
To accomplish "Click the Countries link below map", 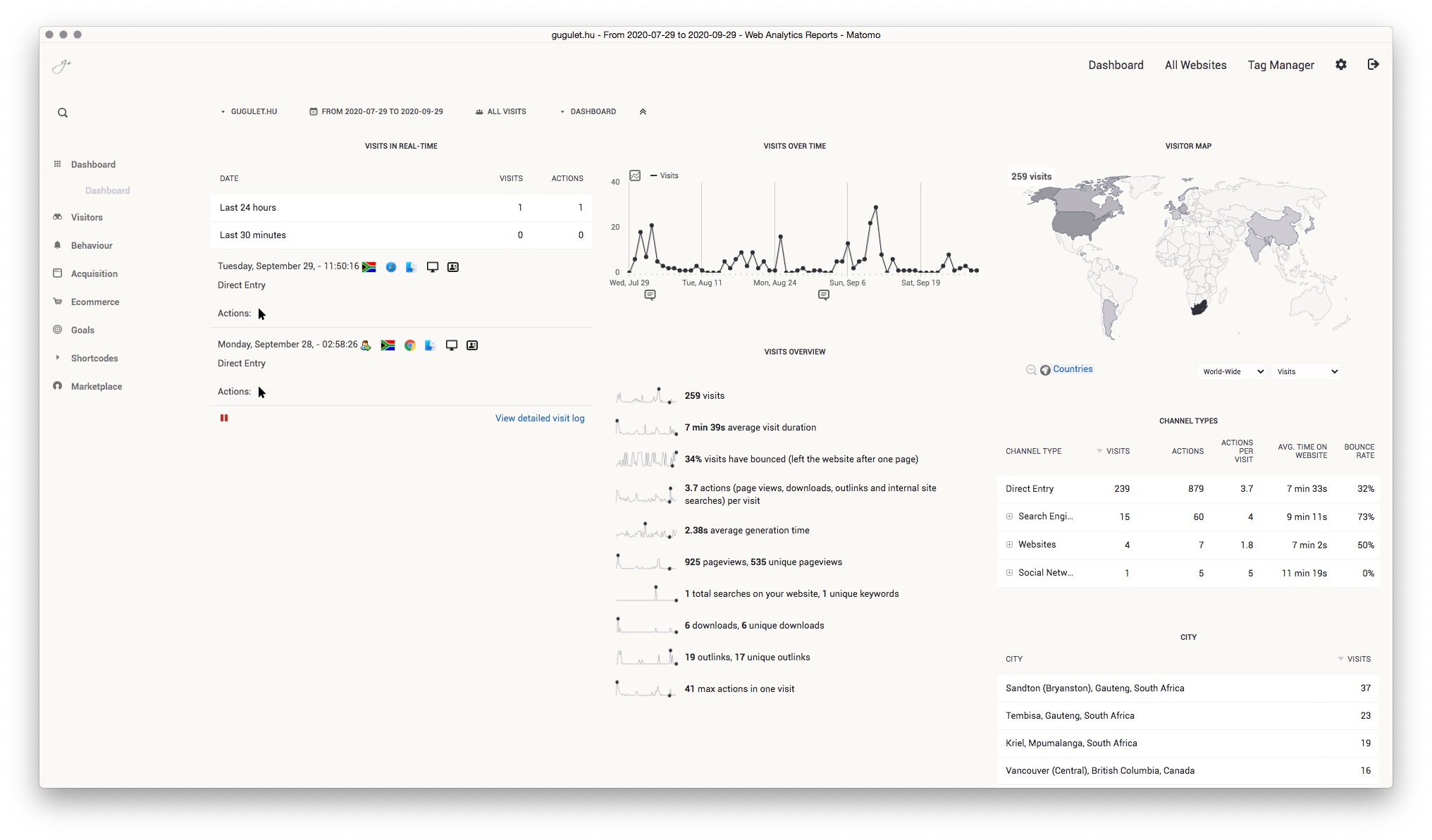I will 1072,369.
